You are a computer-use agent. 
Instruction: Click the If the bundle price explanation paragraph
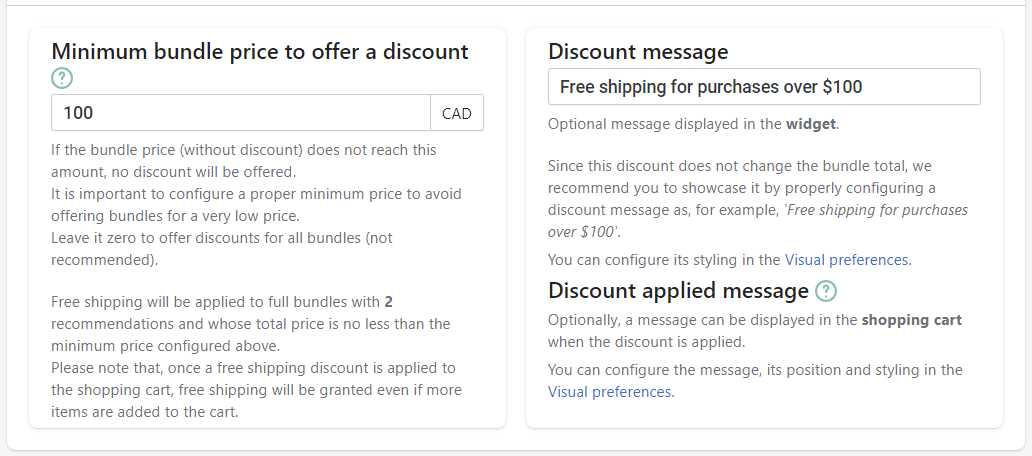click(244, 161)
